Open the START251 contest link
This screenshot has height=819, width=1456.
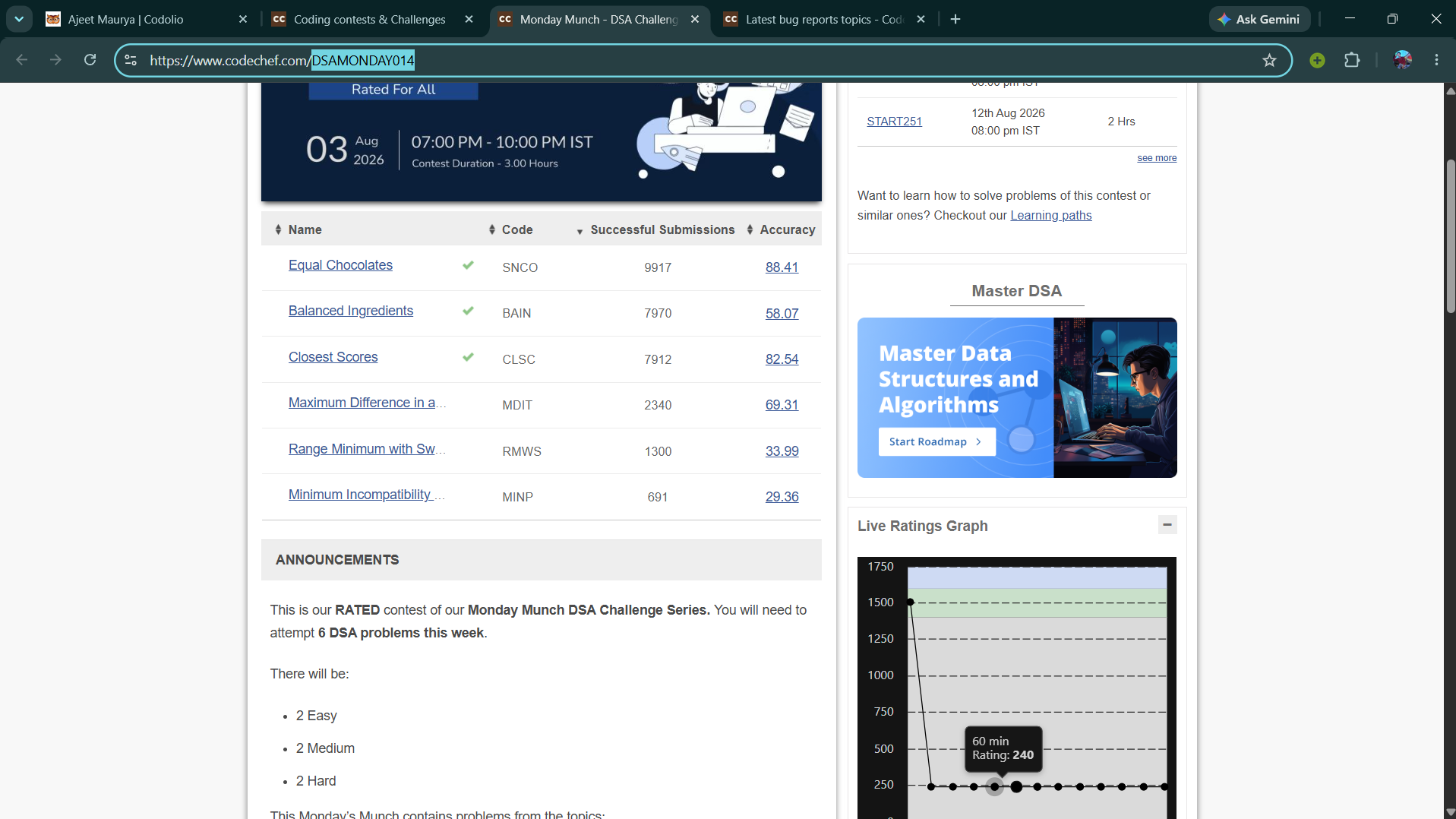[x=894, y=122]
